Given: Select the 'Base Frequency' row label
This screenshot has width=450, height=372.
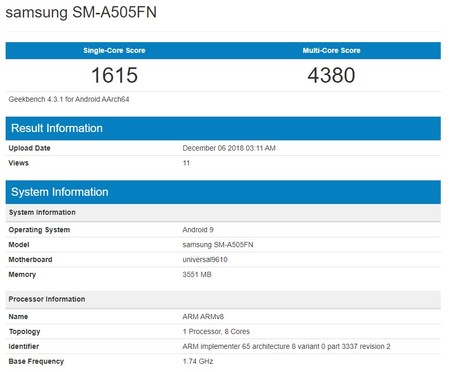Looking at the screenshot, I should coord(36,361).
